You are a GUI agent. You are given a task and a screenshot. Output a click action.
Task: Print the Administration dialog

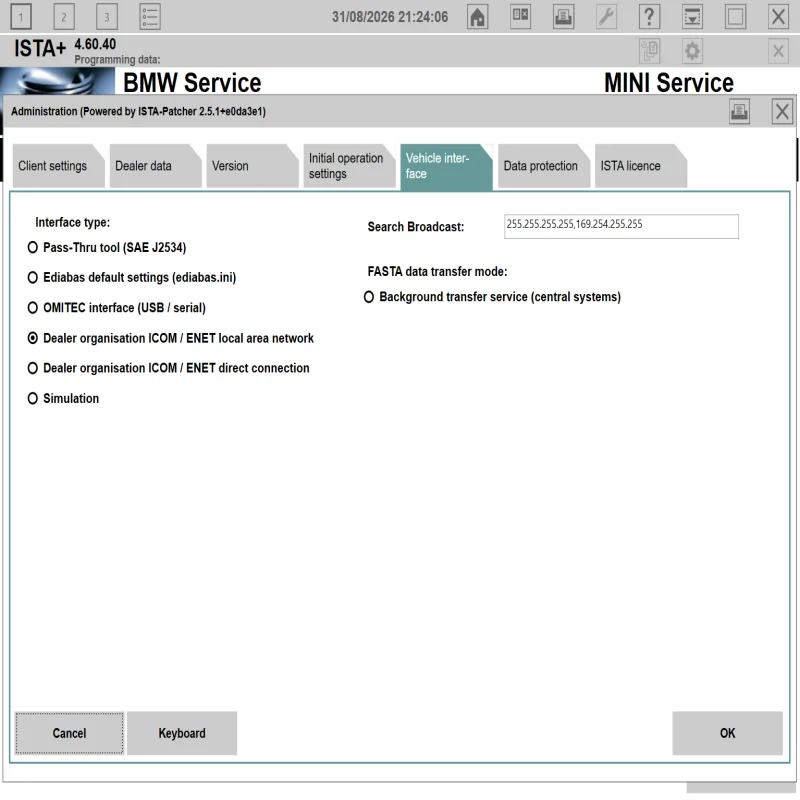coord(739,111)
